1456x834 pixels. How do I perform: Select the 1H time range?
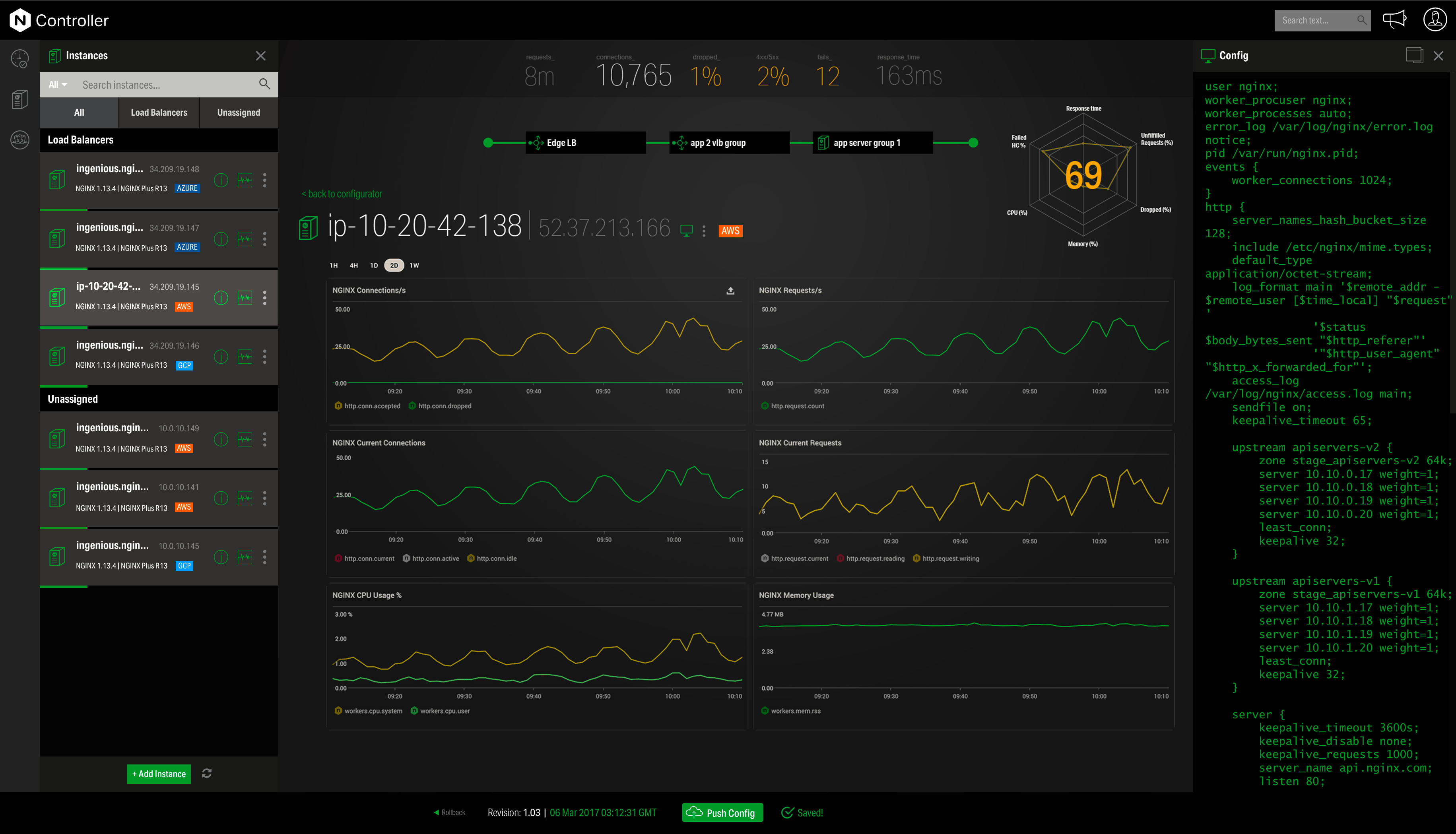pos(334,265)
